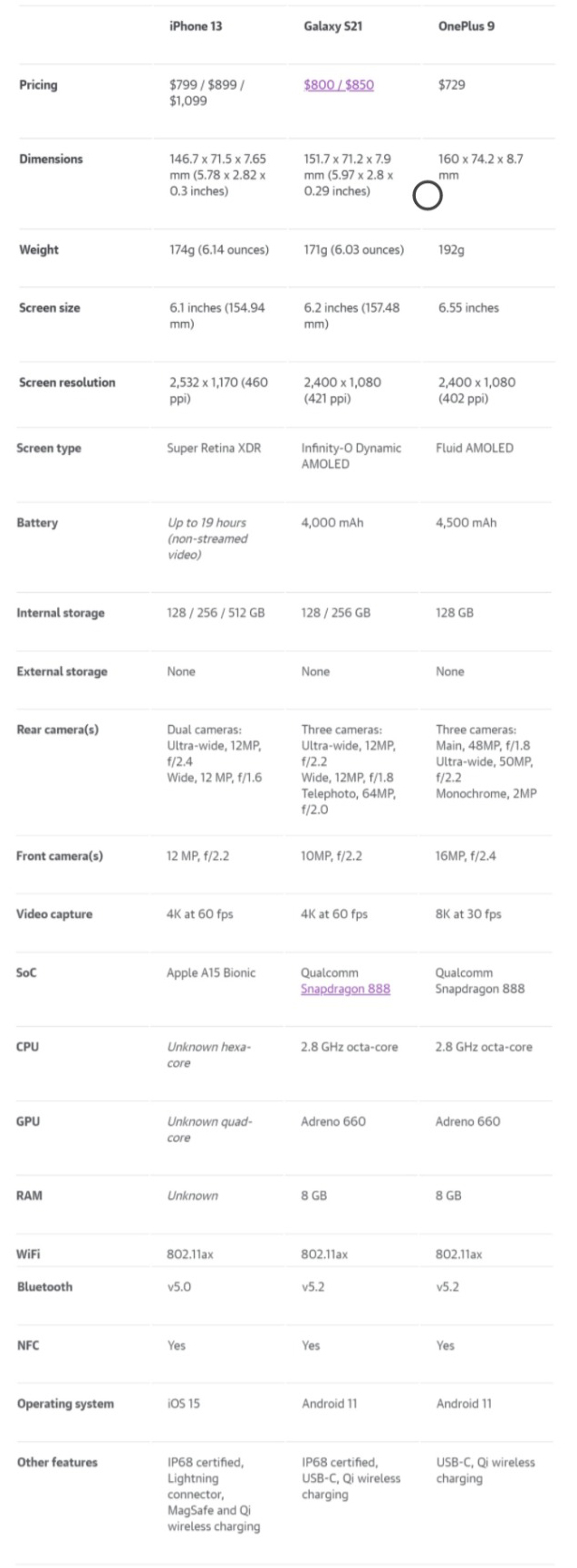Open the $800 / $850 pricing link
Viewport: 577px width, 1568px height.
pyautogui.click(x=339, y=85)
